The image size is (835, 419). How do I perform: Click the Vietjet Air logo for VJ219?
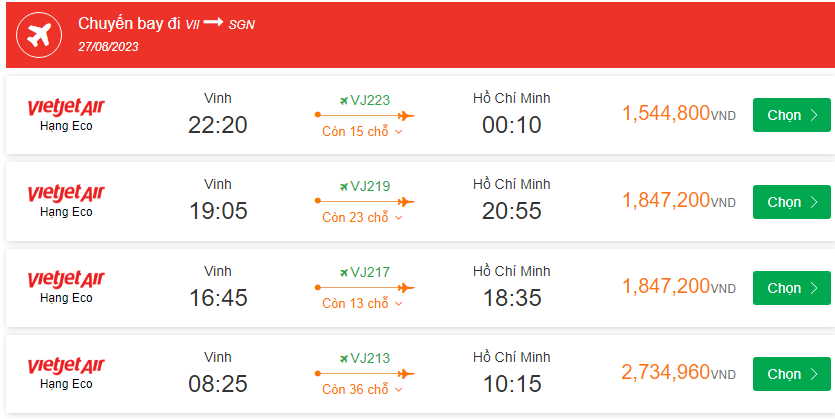pyautogui.click(x=66, y=193)
